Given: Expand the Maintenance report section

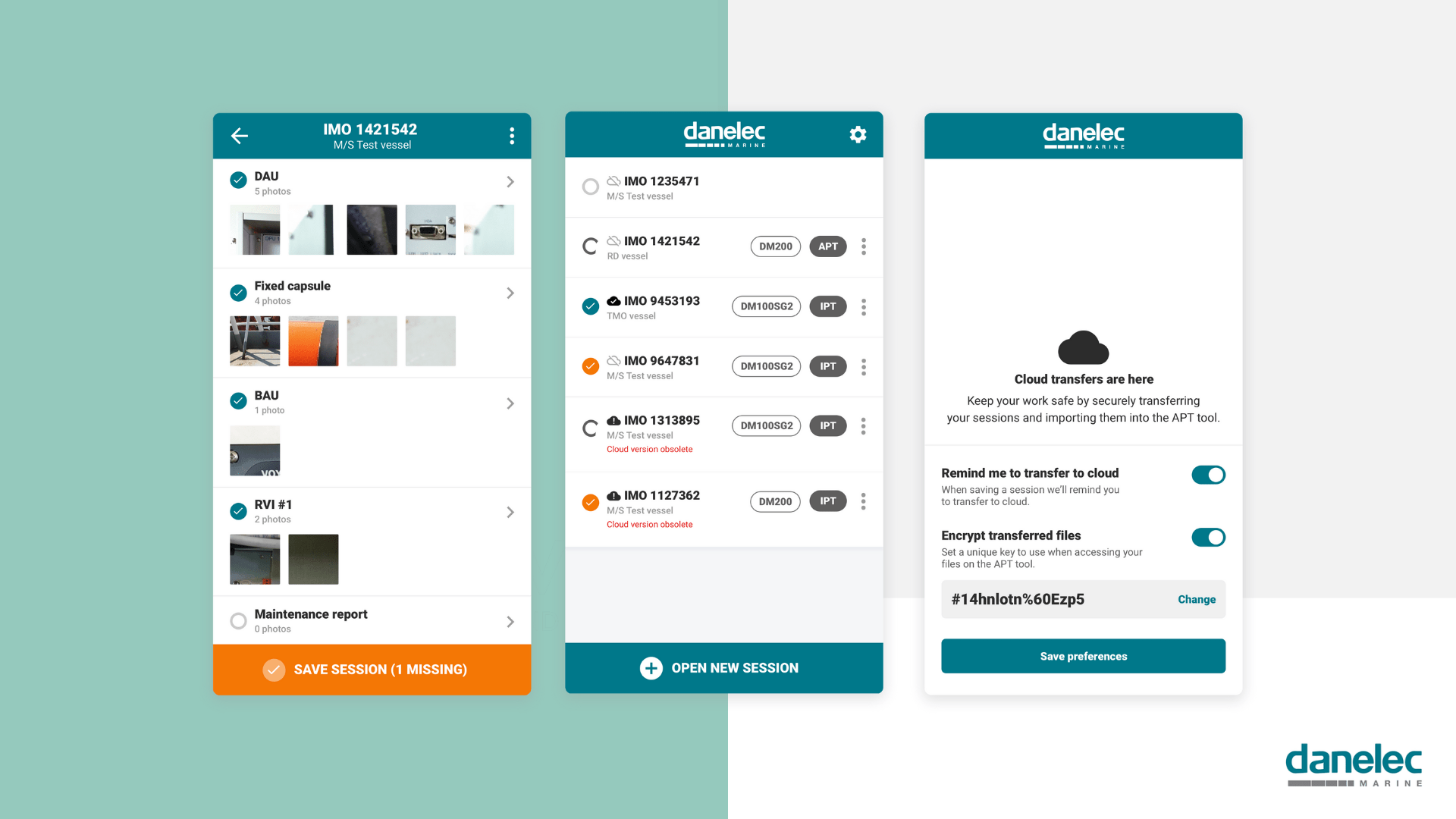Looking at the screenshot, I should pos(510,620).
